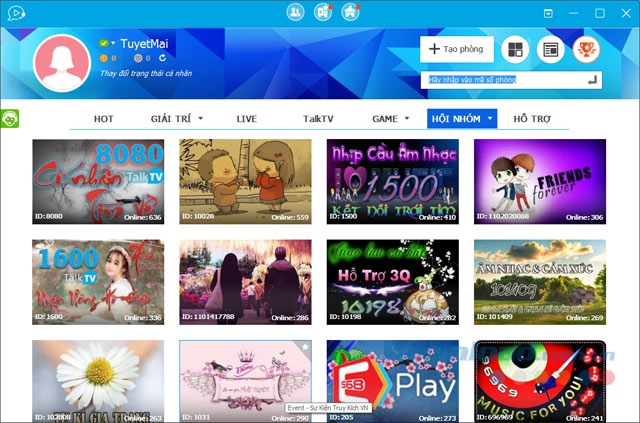Click the Tạo phòng button

tap(457, 49)
